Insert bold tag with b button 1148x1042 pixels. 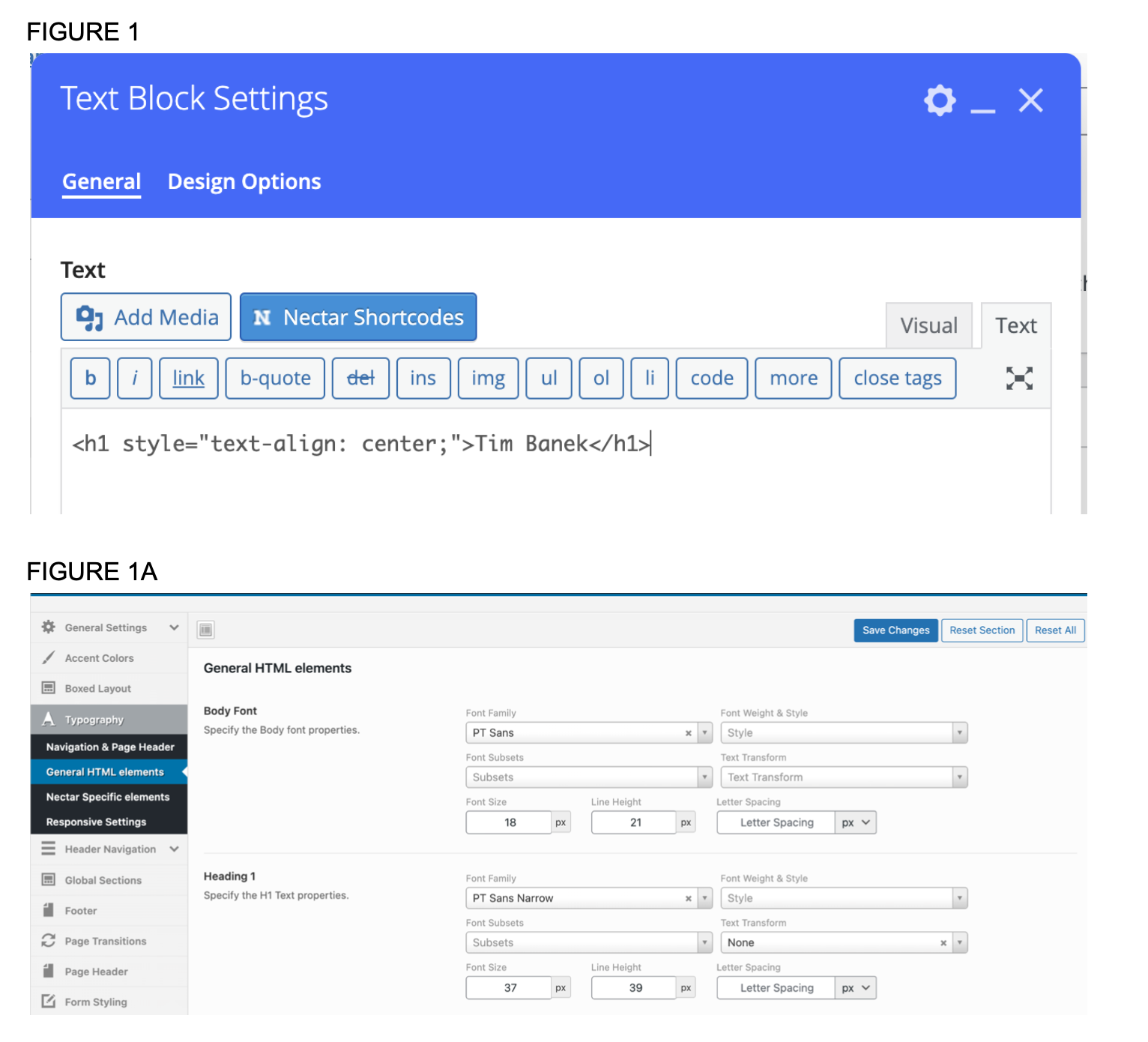91,379
